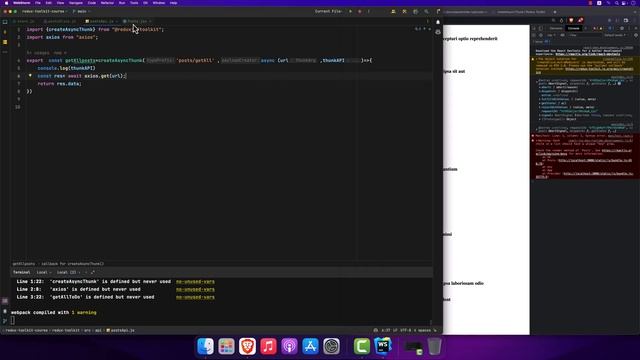The width and height of the screenshot is (640, 360).
Task: Click the terminal command prompt cursor
Action: click(x=13, y=320)
